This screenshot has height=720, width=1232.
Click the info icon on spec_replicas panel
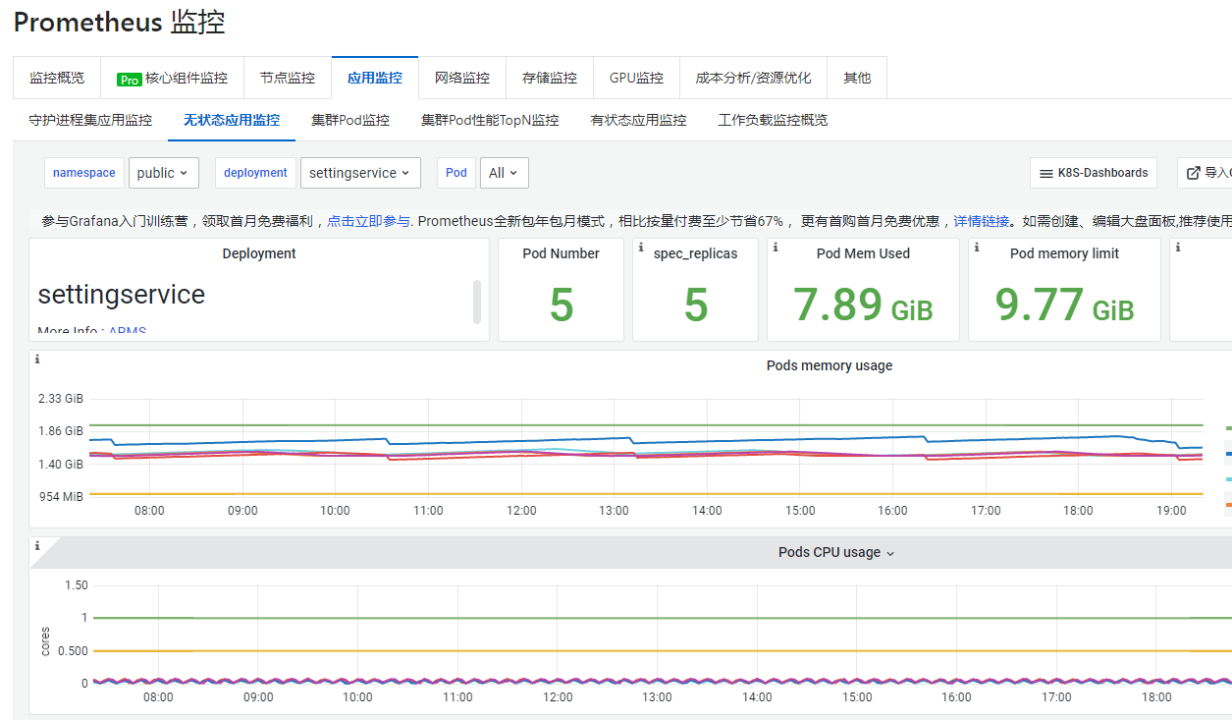tap(641, 247)
